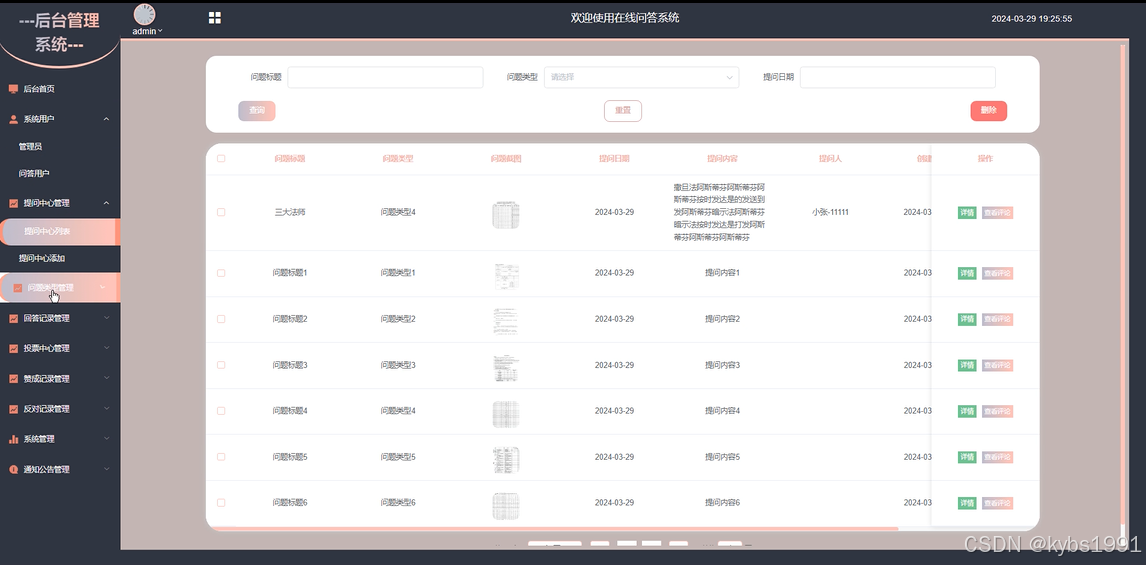This screenshot has height=565, width=1146.
Task: Expand the 系统管理 menu chevron
Action: click(107, 439)
